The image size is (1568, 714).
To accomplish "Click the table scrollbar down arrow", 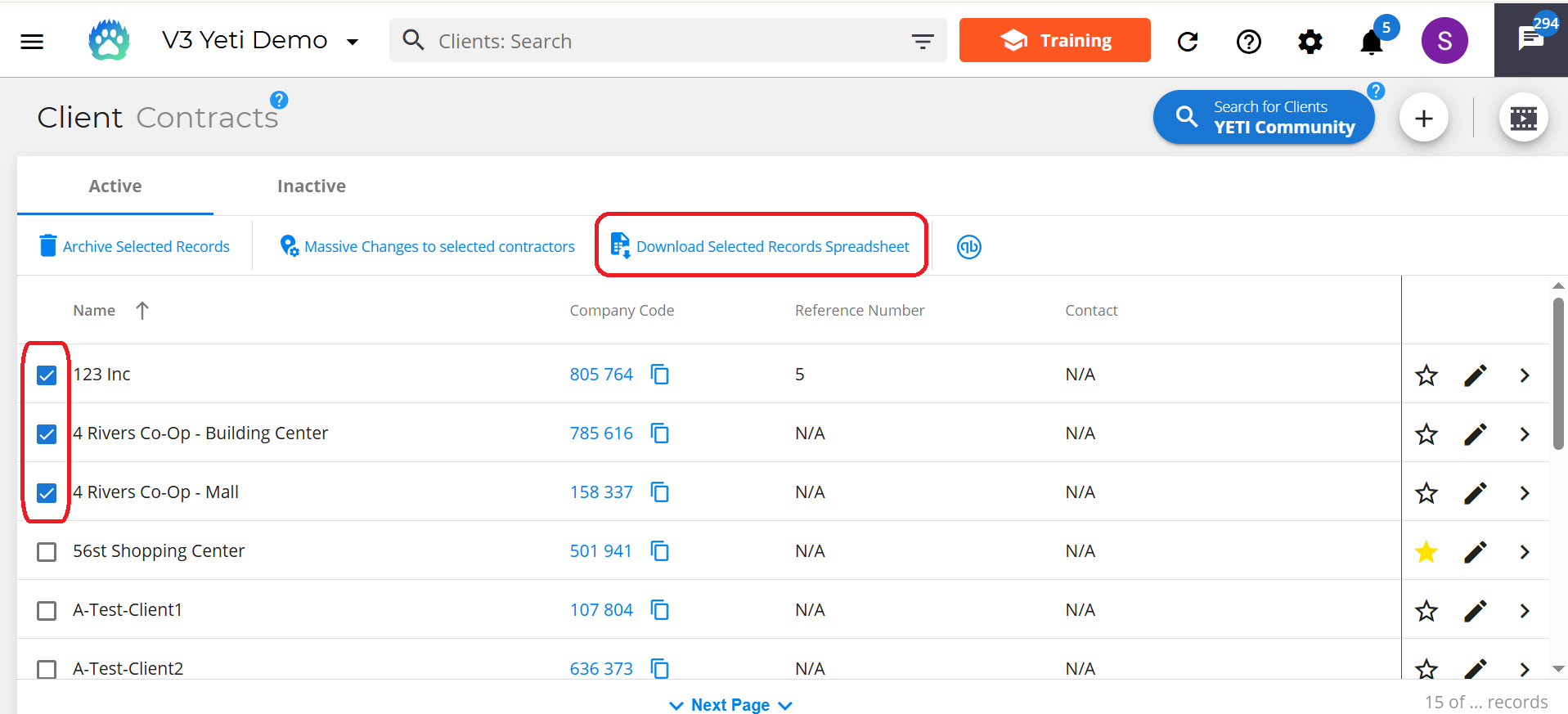I will [x=1558, y=668].
